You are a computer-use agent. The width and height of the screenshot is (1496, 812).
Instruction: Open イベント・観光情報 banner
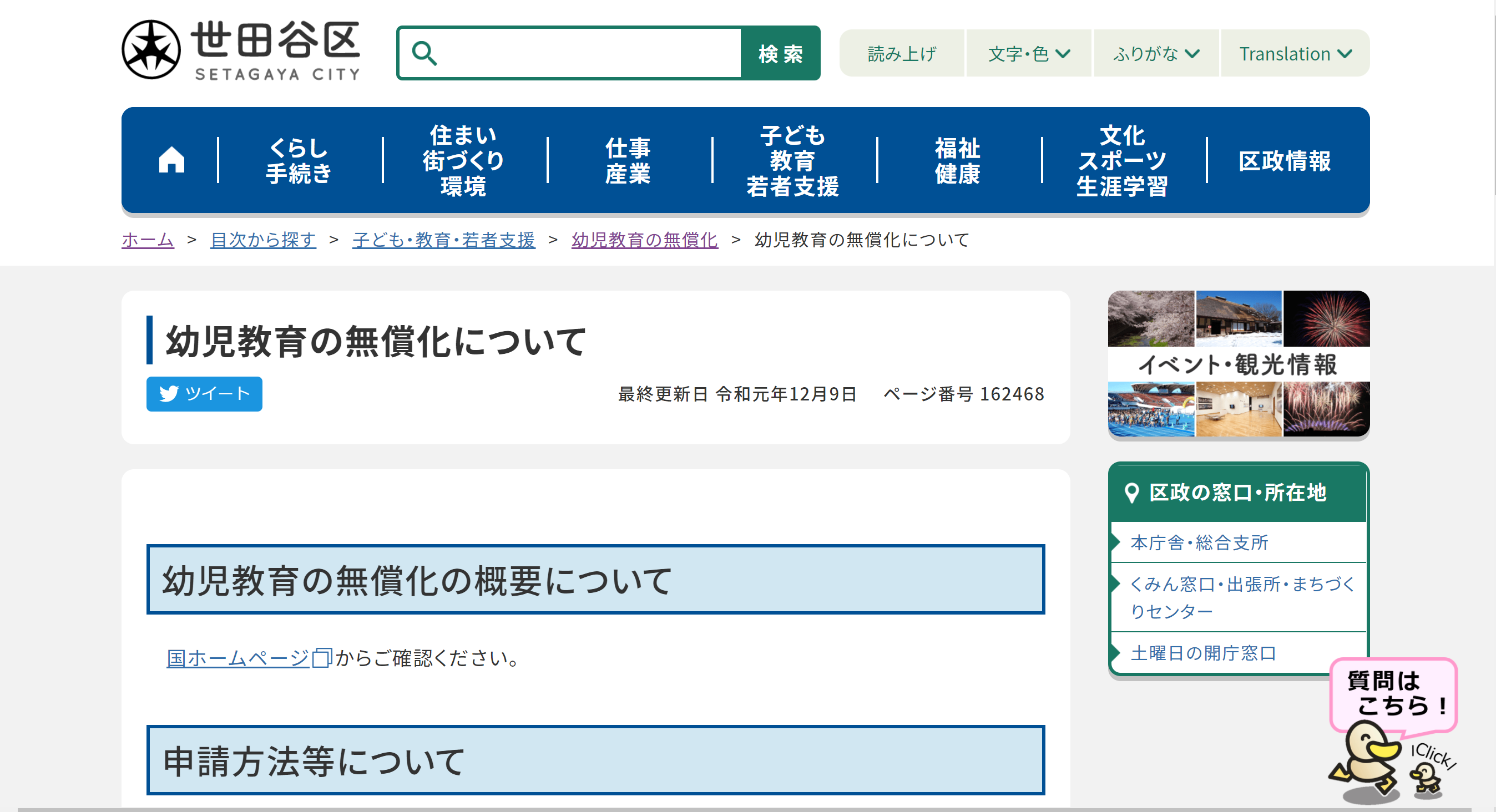coord(1238,363)
